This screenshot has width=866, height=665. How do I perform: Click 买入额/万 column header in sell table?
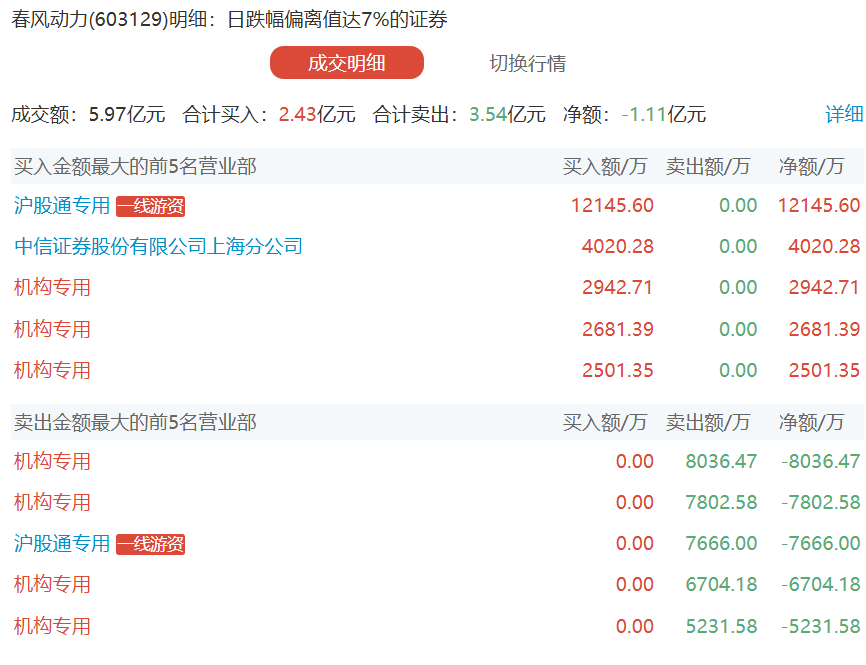(605, 423)
